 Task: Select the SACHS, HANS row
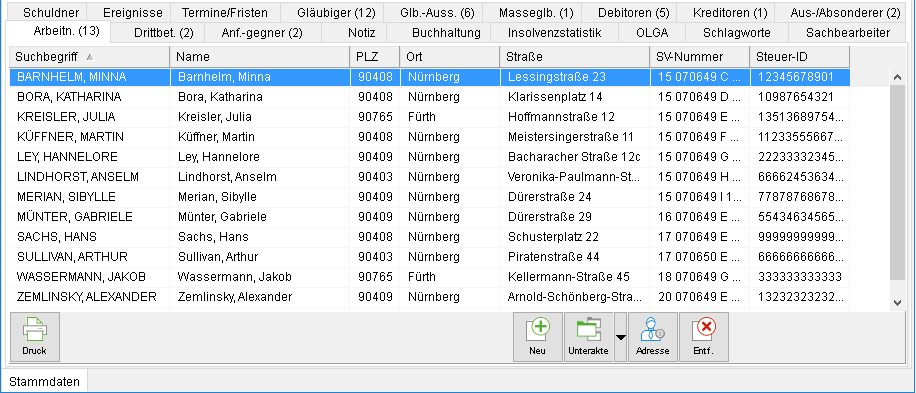[x=429, y=237]
